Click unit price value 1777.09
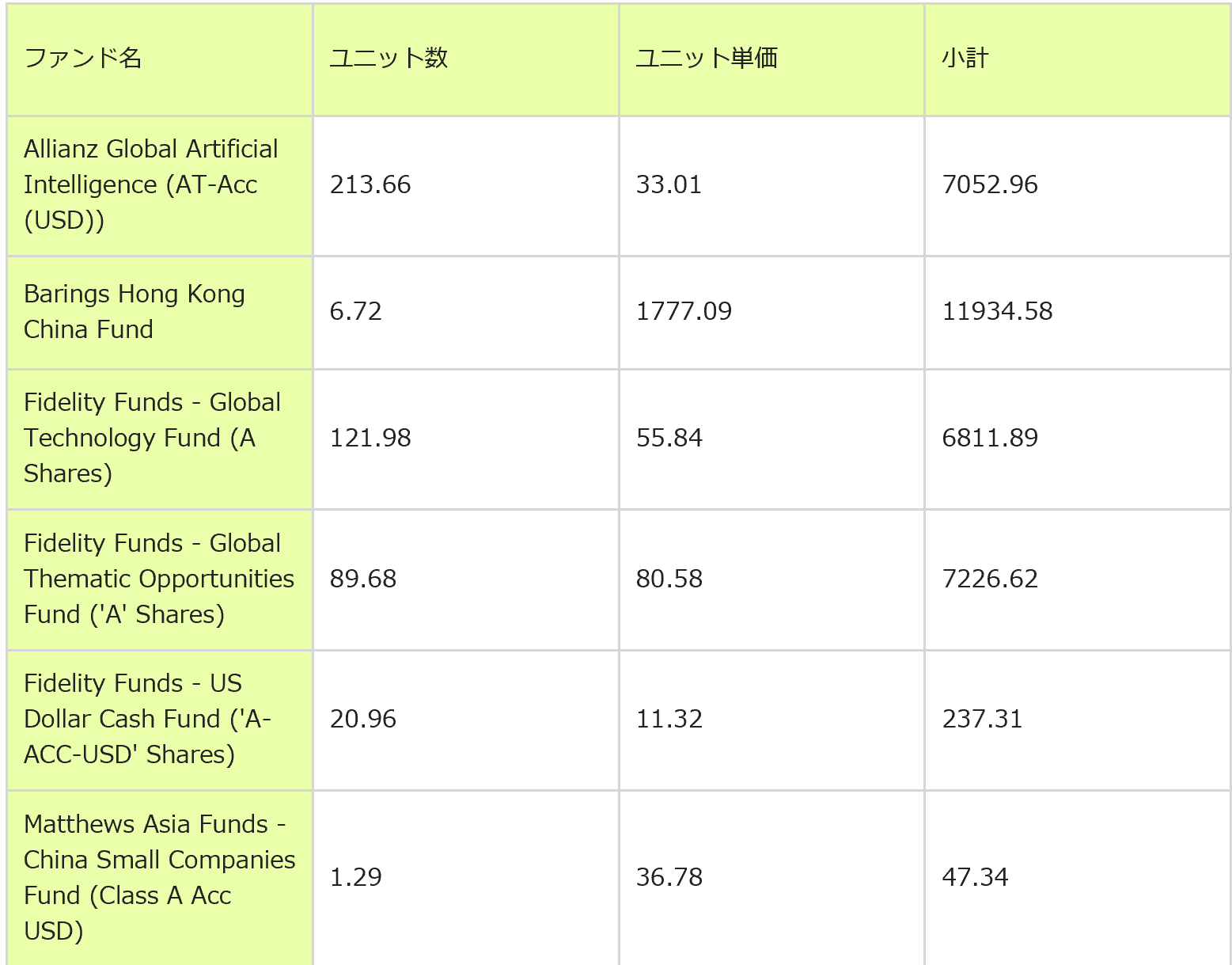Screen dimensions: 1232x965 click(x=684, y=311)
